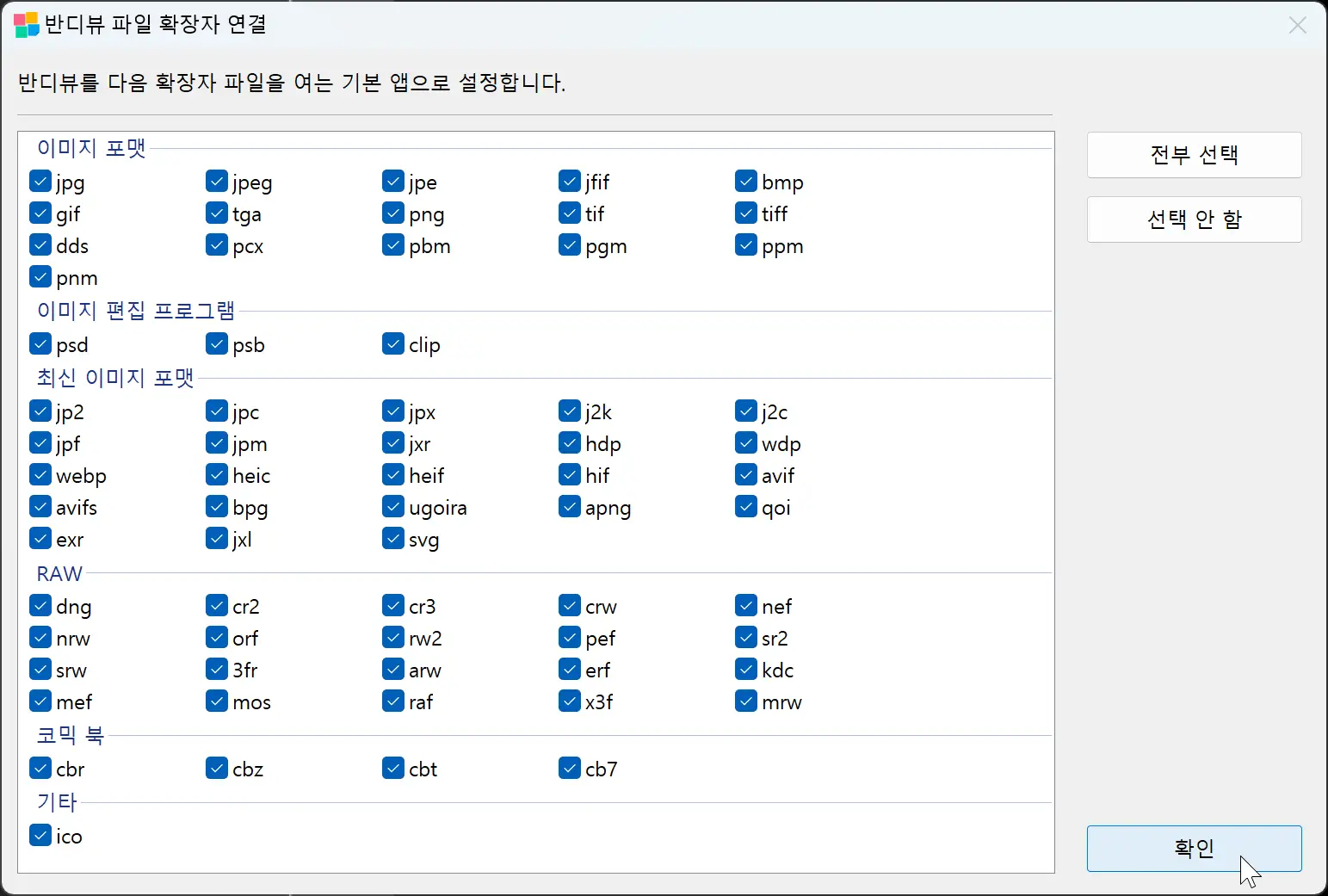Toggle the cbz comic checkbox
The image size is (1328, 896).
[x=216, y=768]
